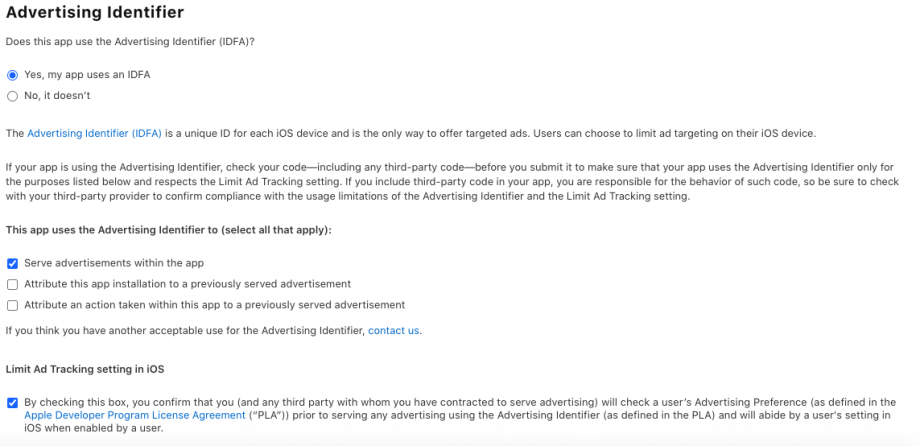920x446 pixels.
Task: Toggle the Limit Ad Tracking confirmation checkbox
Action: point(12,402)
